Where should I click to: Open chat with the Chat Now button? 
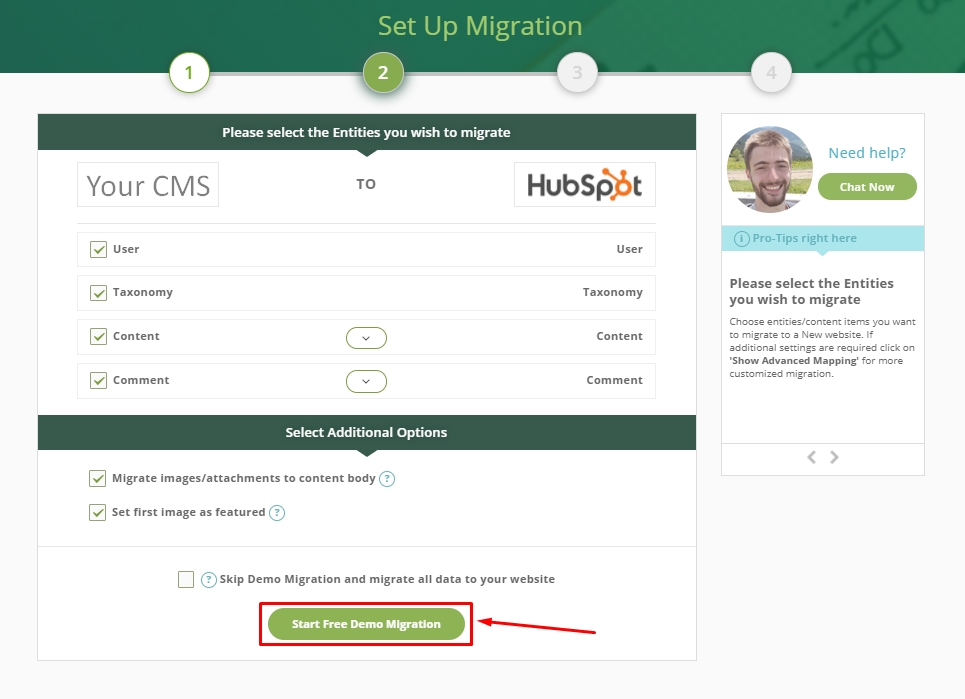tap(867, 187)
